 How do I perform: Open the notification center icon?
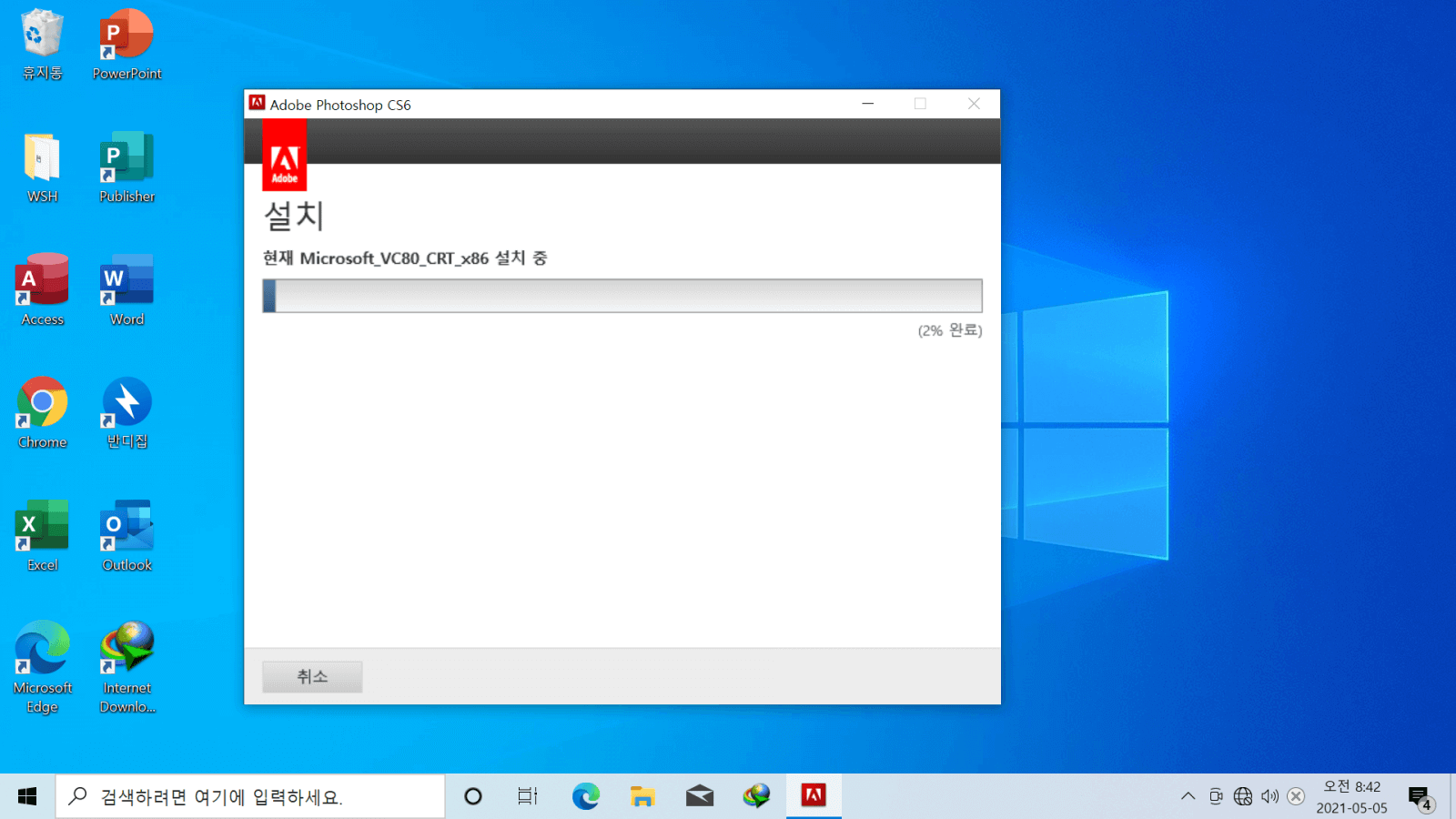click(x=1420, y=798)
